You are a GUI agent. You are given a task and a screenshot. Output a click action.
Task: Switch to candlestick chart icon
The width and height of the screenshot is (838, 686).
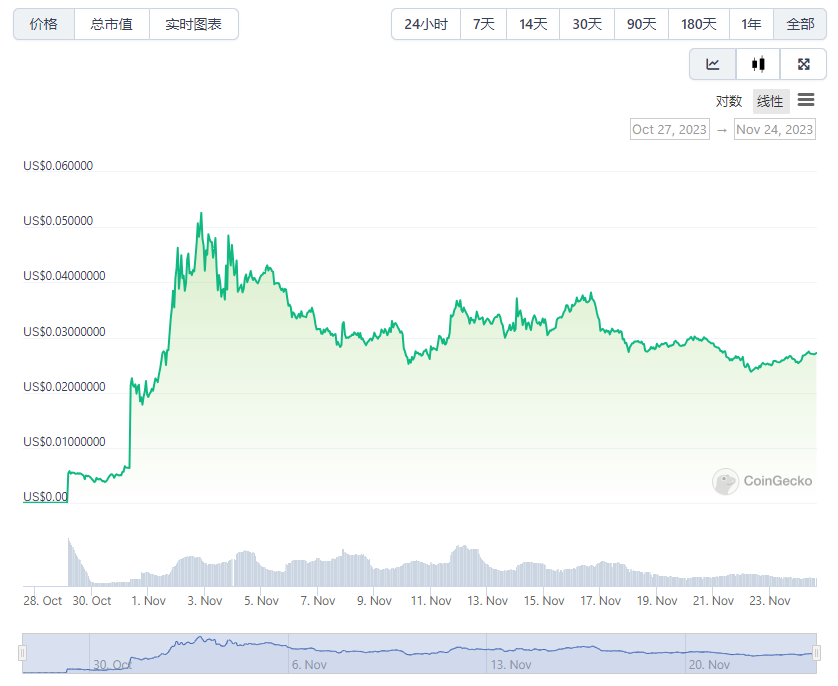(x=758, y=64)
